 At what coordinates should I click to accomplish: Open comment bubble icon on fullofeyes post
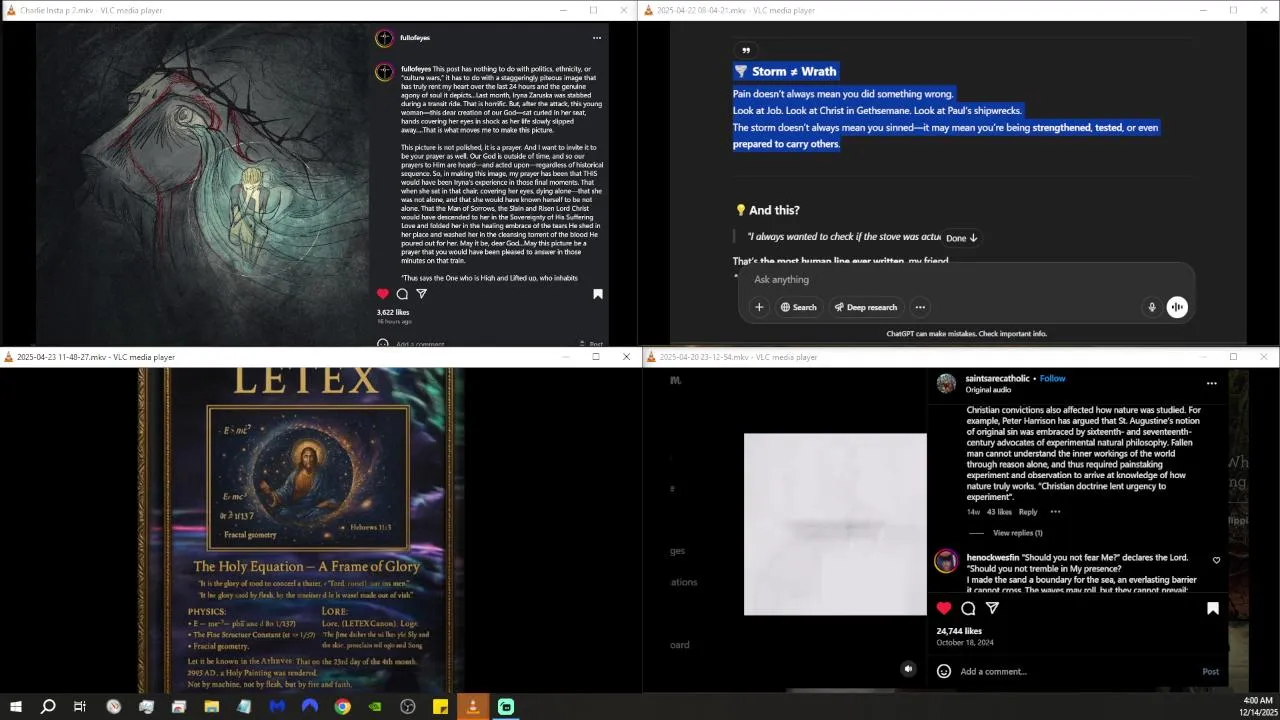(x=402, y=294)
